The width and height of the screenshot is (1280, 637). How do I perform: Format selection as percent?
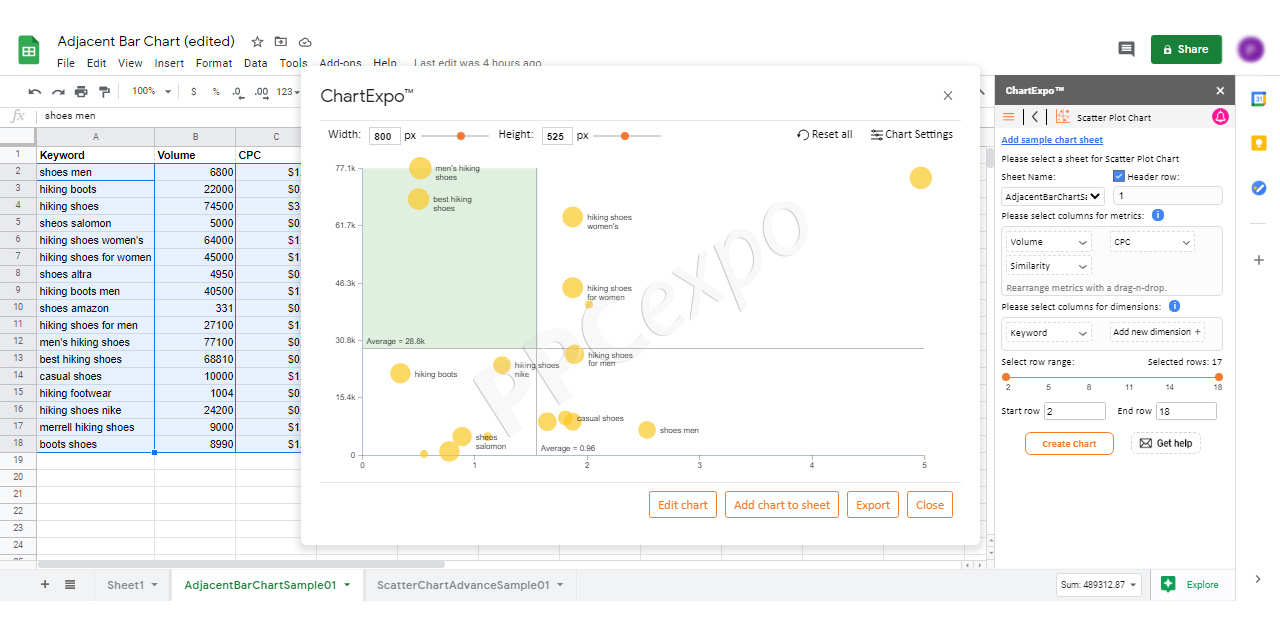point(216,91)
